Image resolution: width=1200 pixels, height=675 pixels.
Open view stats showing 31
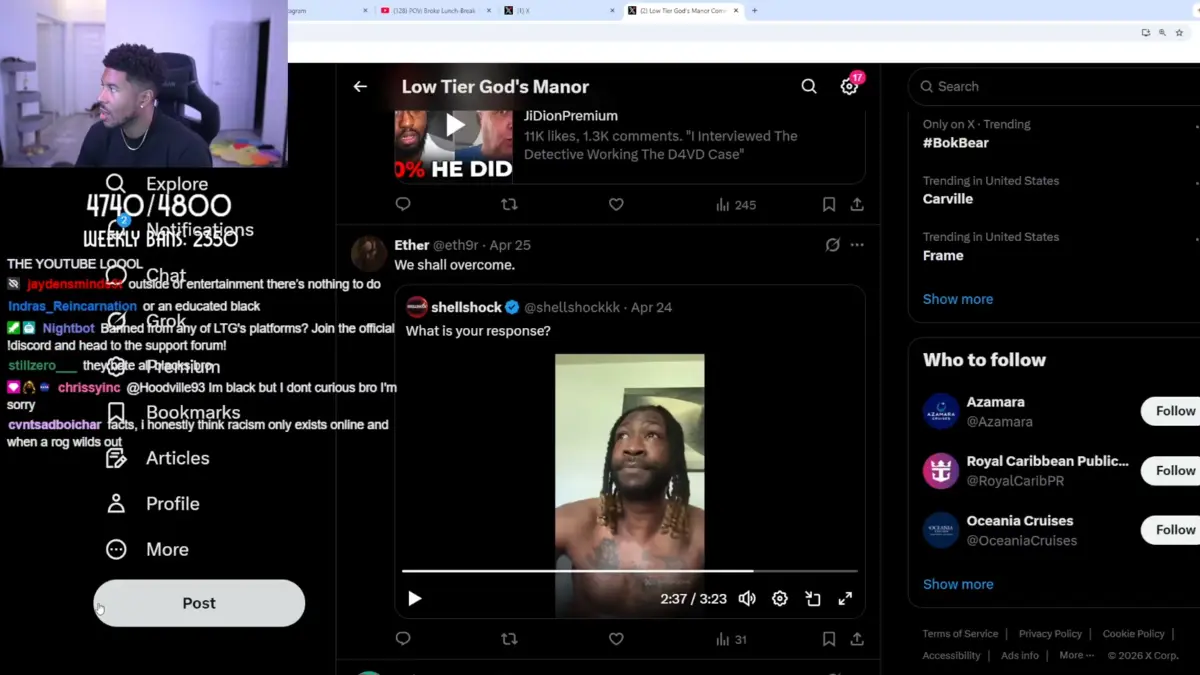tap(732, 639)
